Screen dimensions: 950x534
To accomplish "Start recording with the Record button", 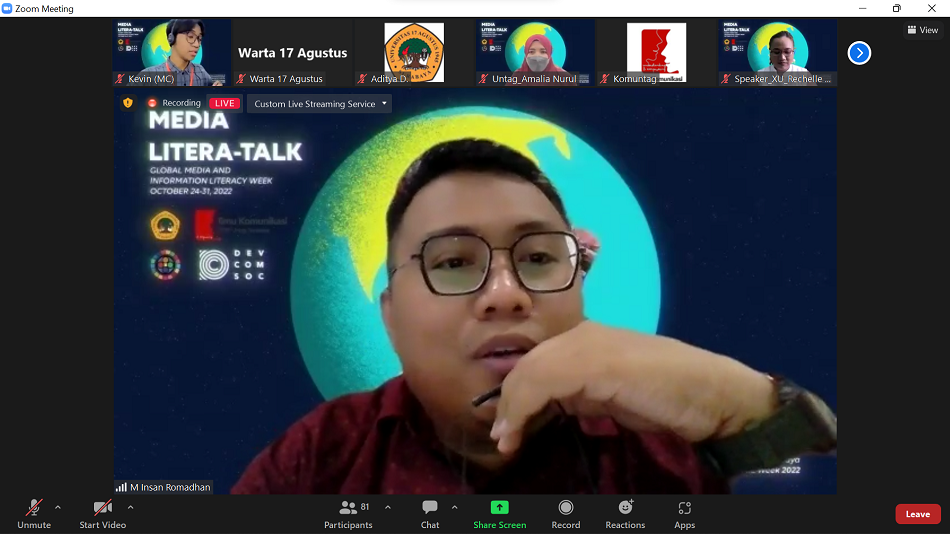I will (566, 514).
